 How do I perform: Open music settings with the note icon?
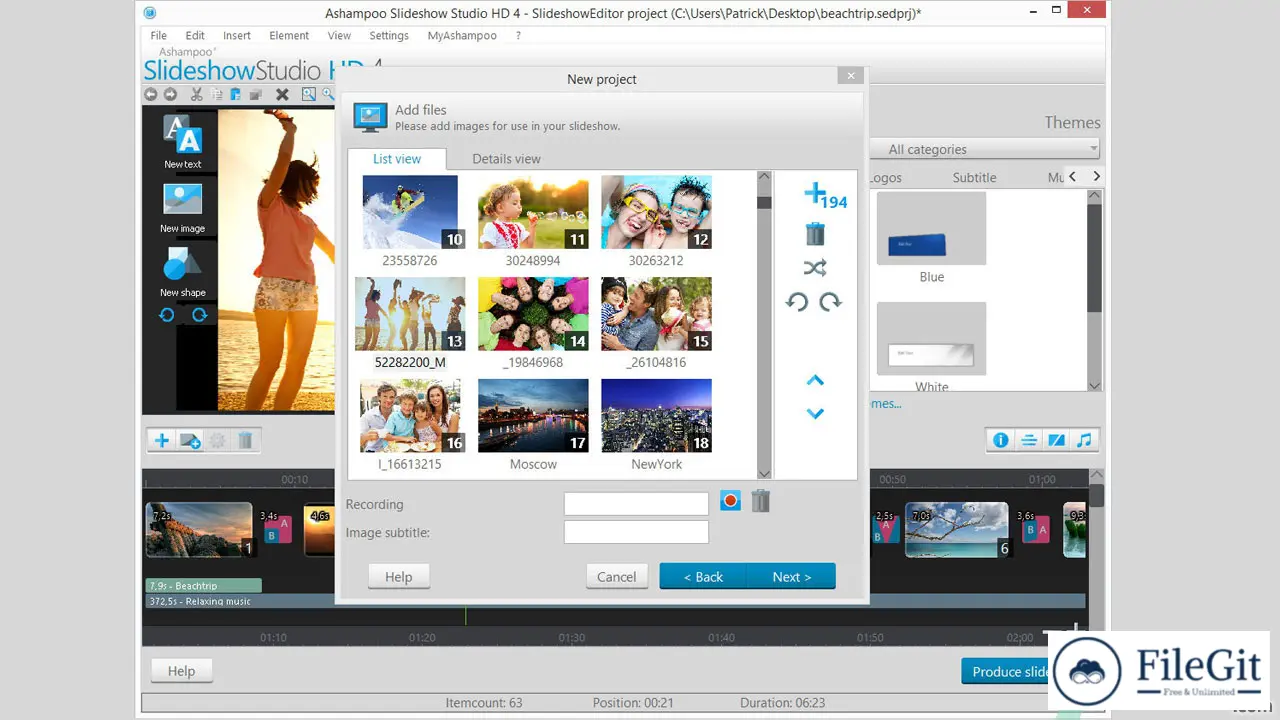pyautogui.click(x=1084, y=440)
